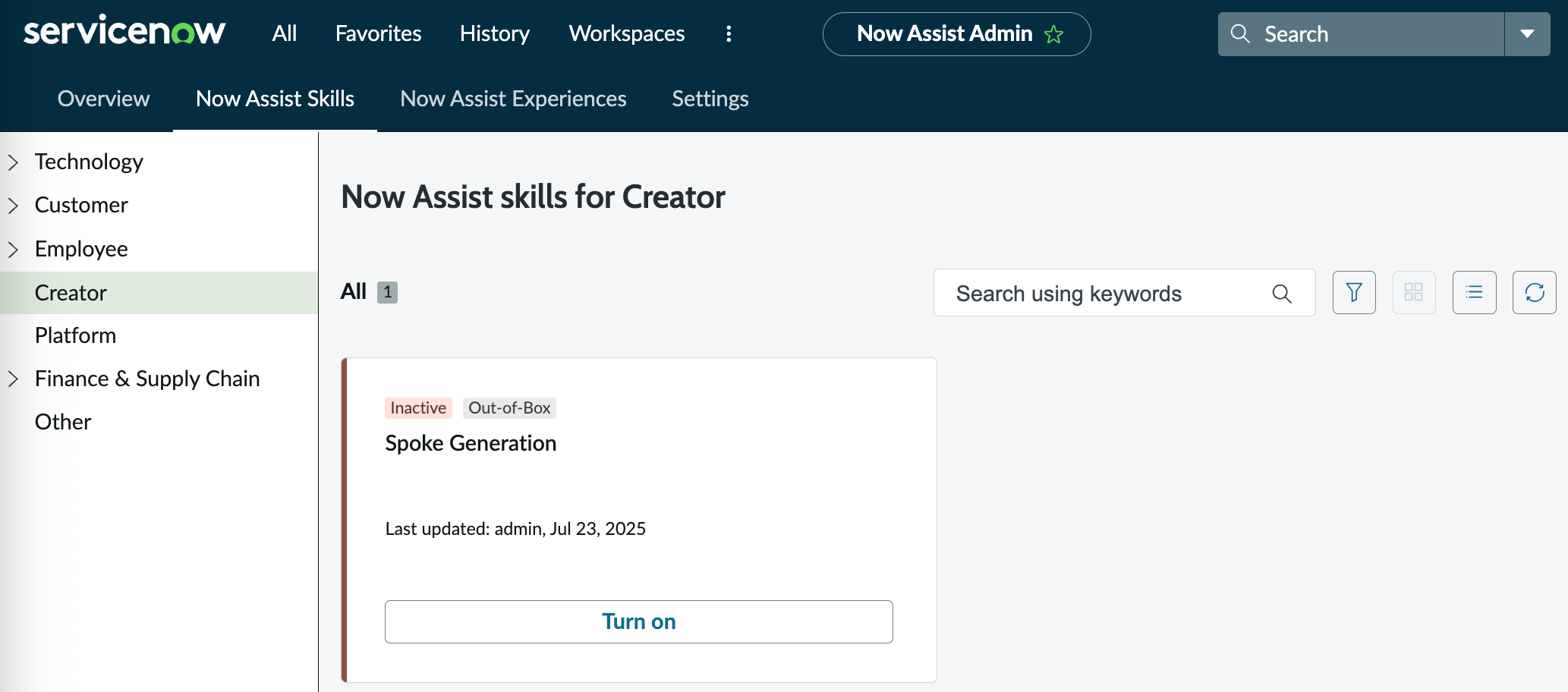Select Finance & Supply Chain category
Screen dimensions: 1568x692
(147, 379)
